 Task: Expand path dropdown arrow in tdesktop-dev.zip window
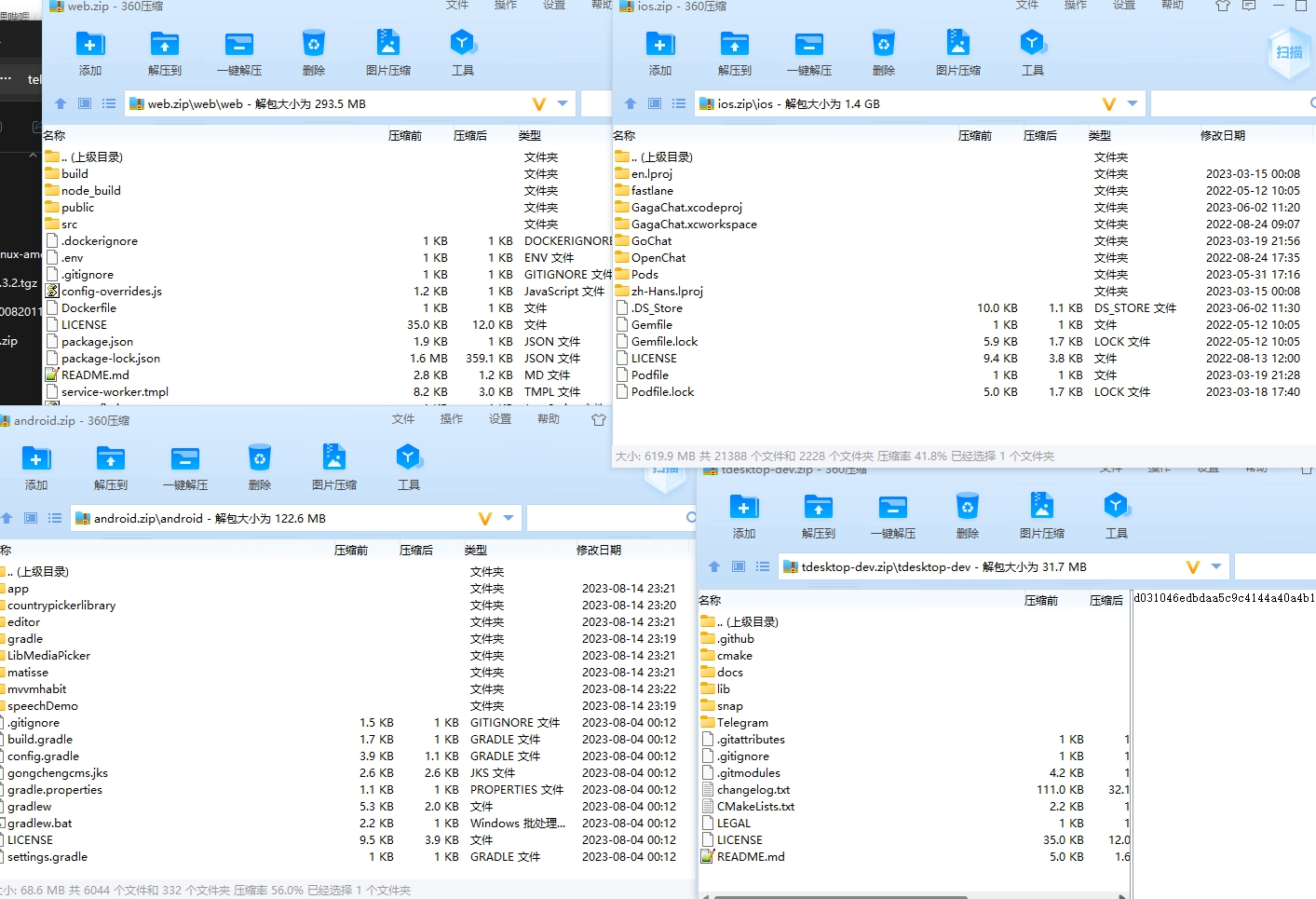1216,566
